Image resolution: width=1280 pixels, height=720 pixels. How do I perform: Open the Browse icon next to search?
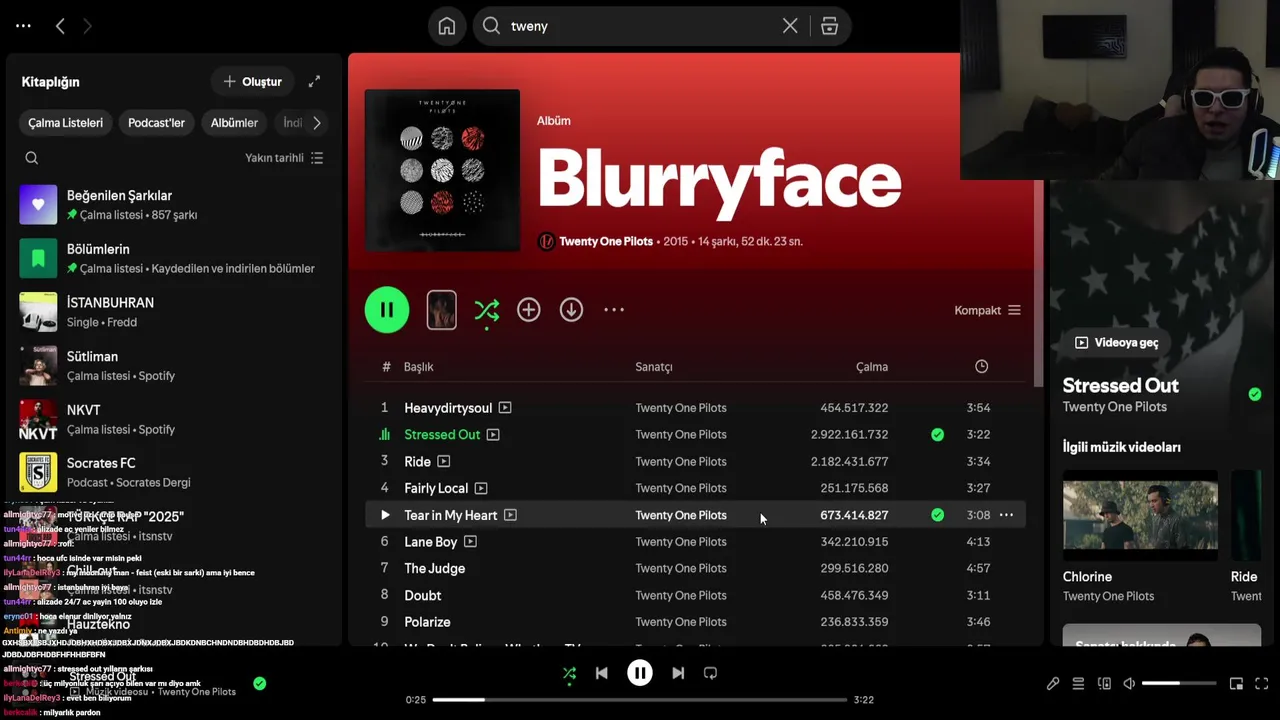[829, 26]
